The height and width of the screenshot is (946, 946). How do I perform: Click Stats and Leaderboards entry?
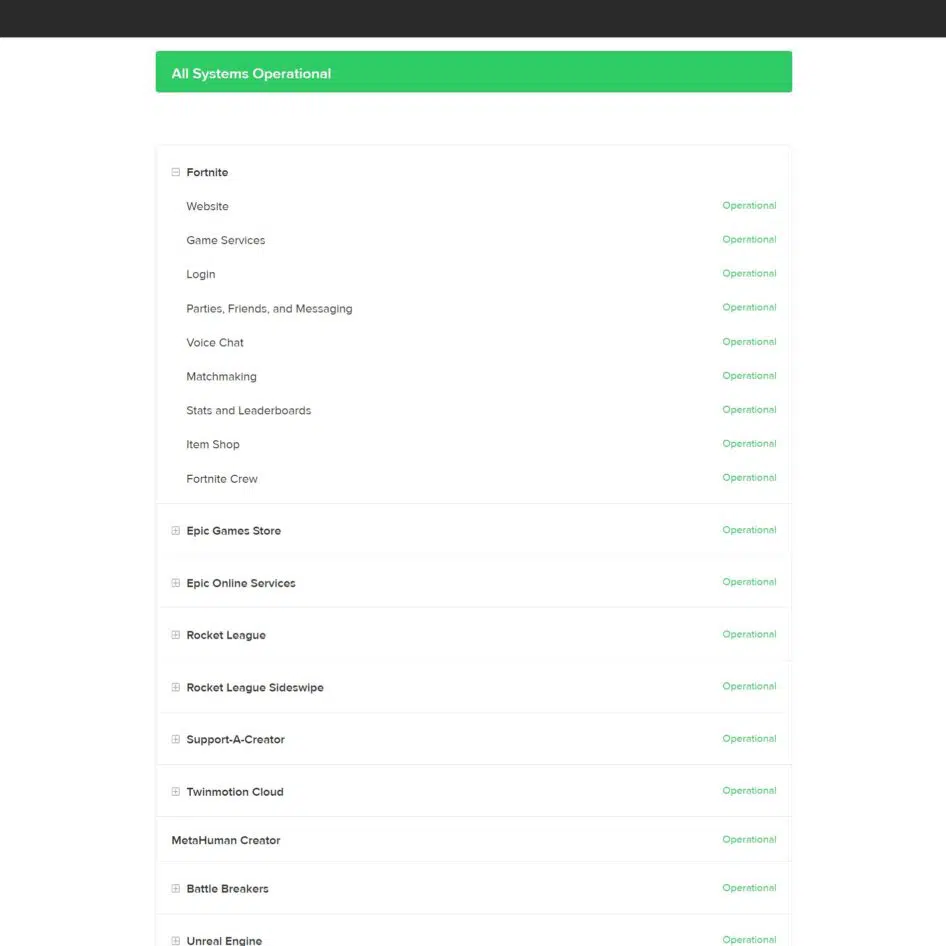click(x=249, y=411)
